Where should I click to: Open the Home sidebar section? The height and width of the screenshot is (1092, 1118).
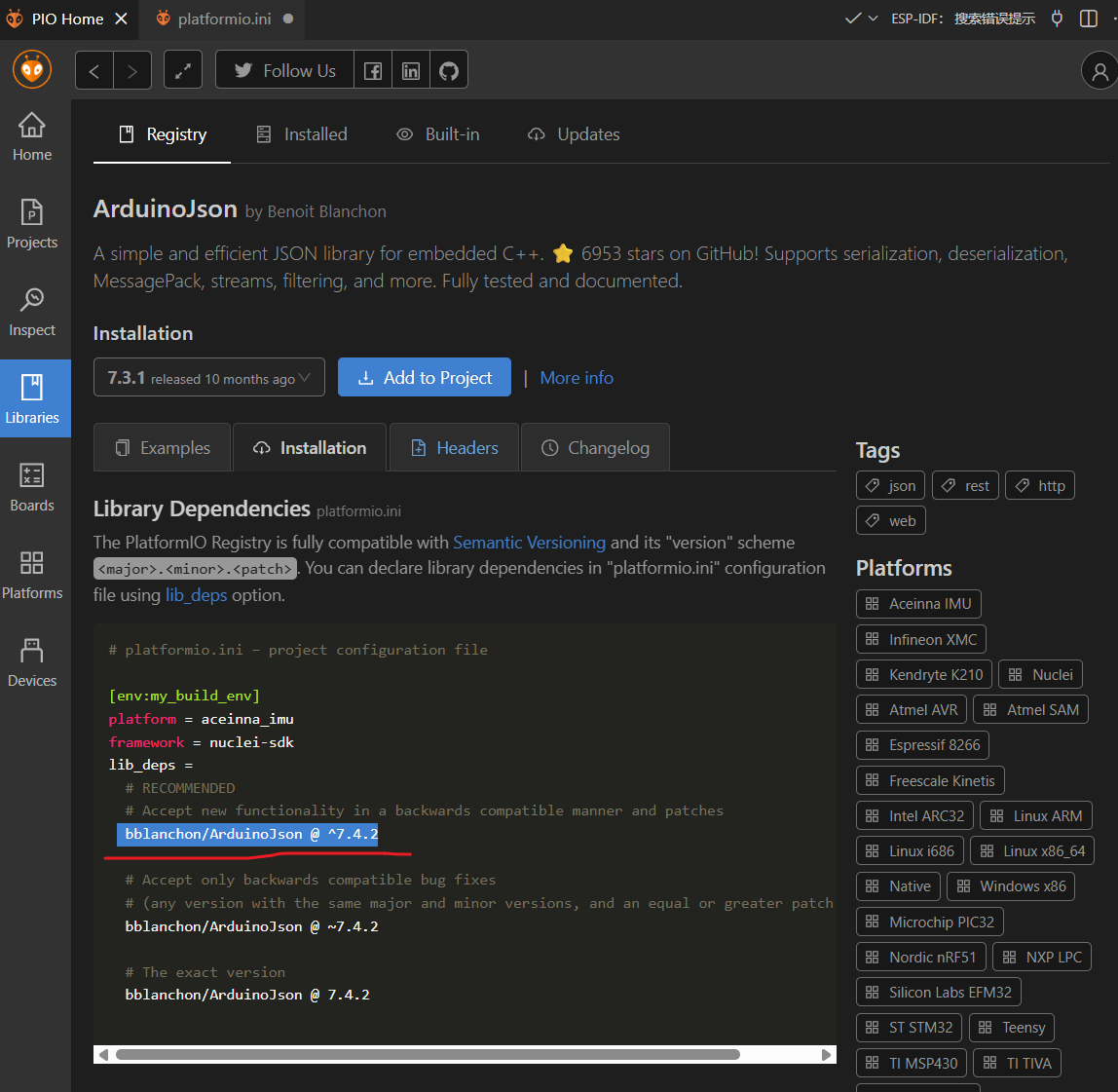point(32,137)
